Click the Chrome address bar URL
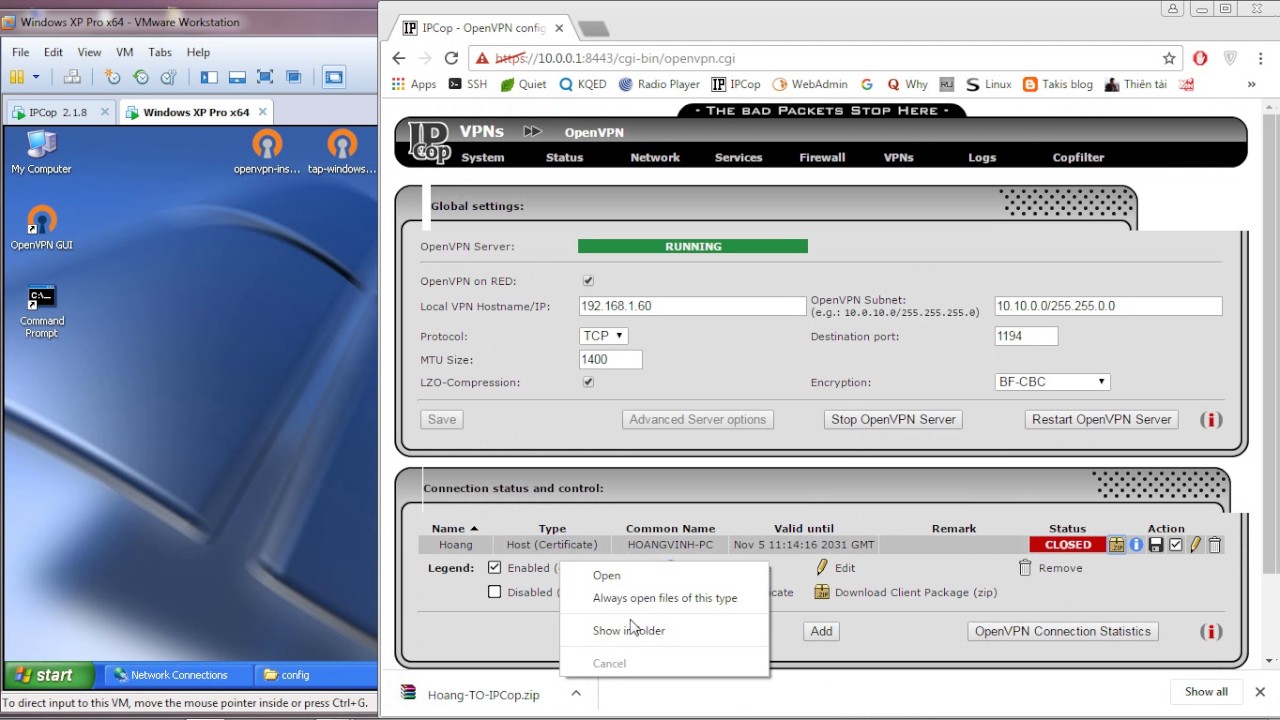Image resolution: width=1280 pixels, height=720 pixels. coord(615,58)
